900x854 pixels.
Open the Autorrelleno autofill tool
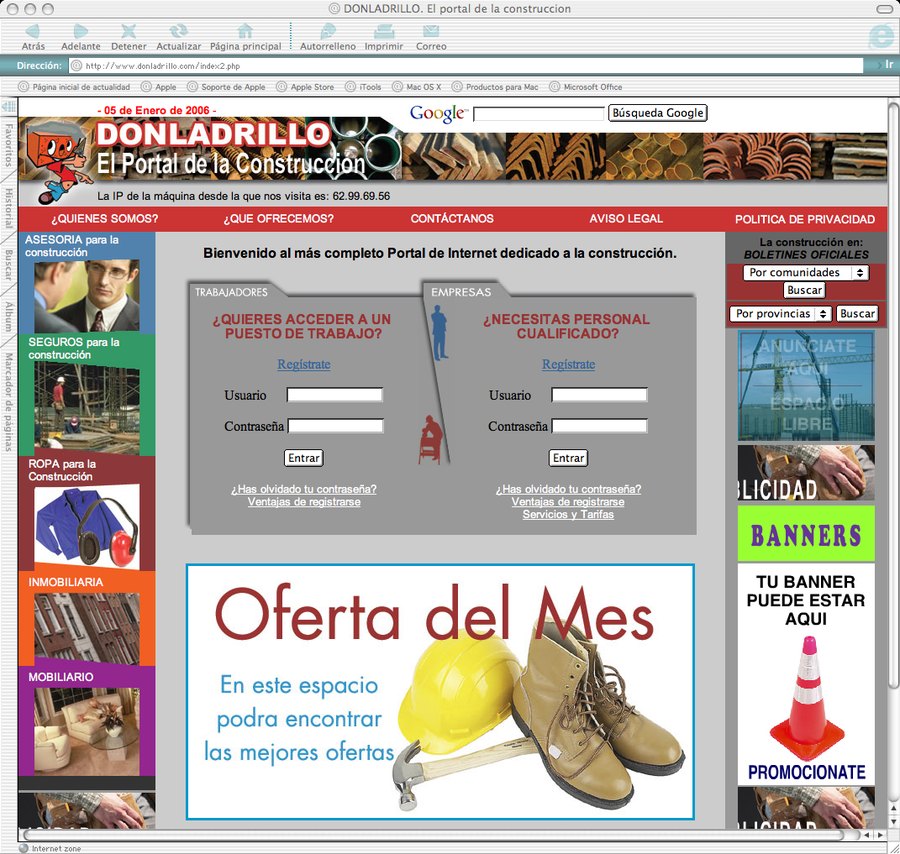(328, 32)
